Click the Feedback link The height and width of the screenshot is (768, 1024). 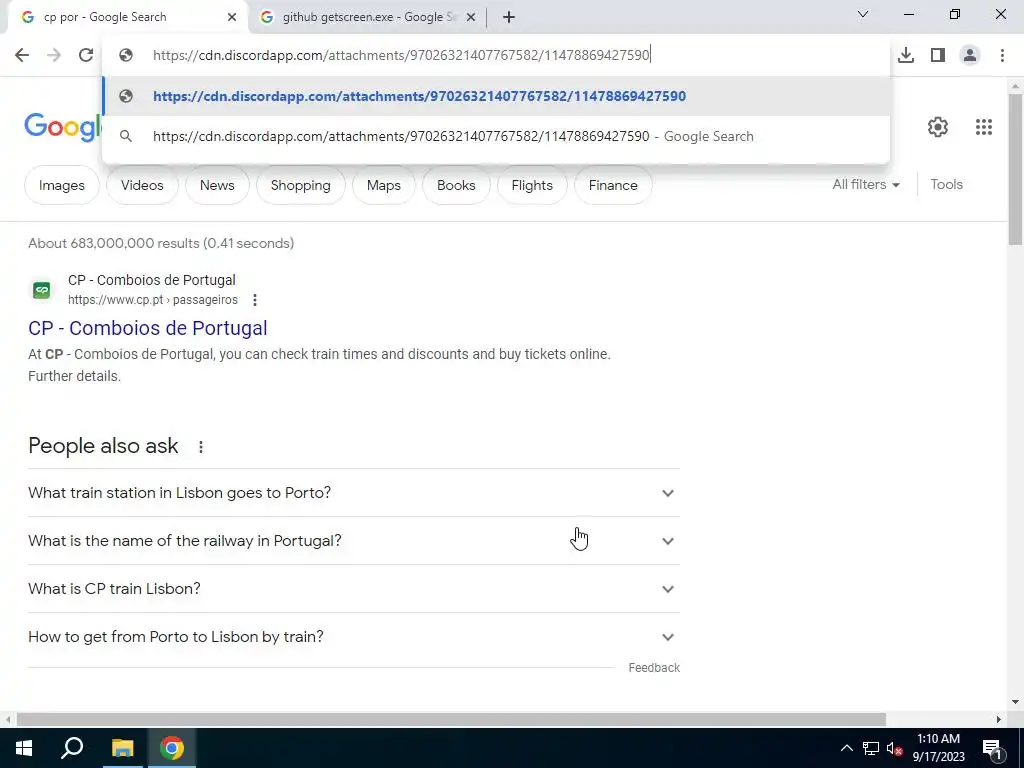[x=654, y=667]
